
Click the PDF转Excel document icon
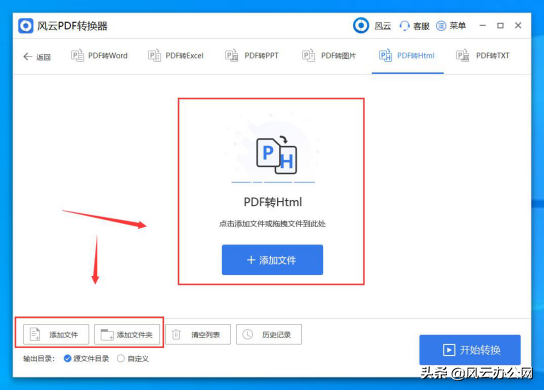(x=154, y=56)
